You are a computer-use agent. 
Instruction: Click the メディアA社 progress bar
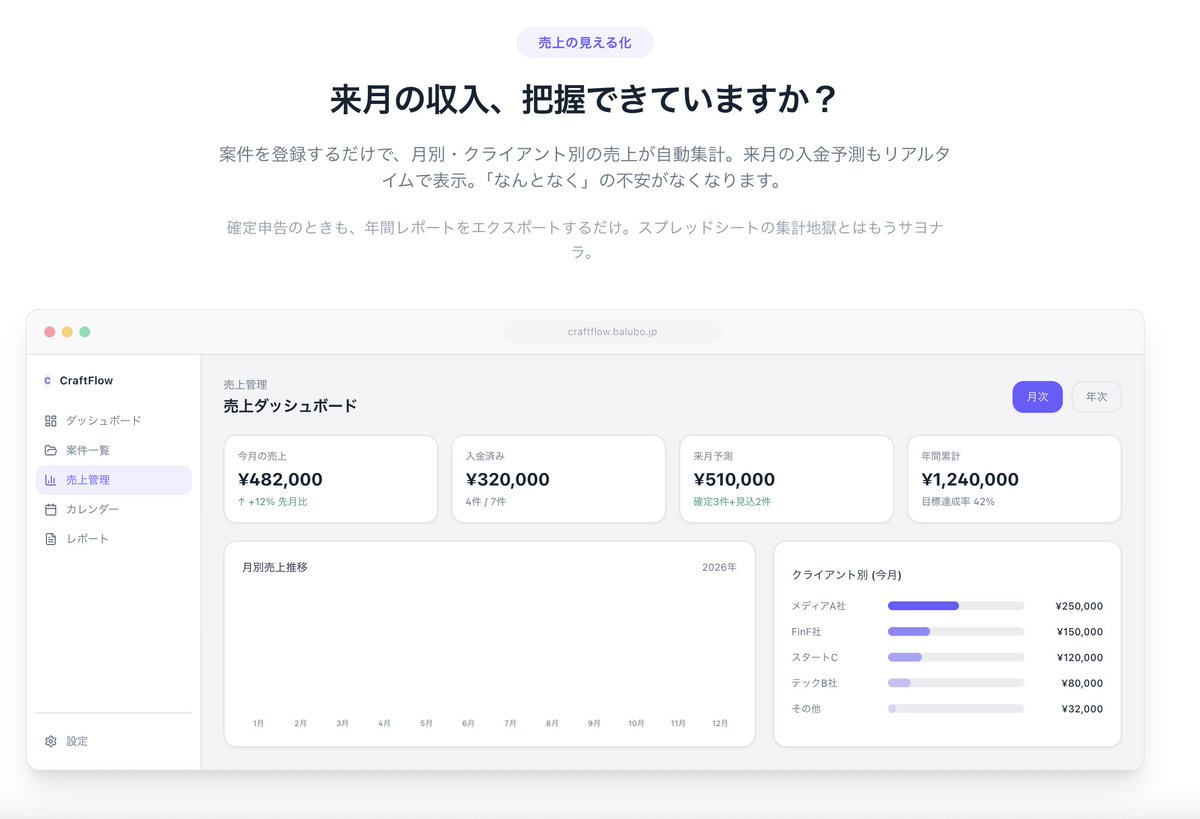pos(956,606)
